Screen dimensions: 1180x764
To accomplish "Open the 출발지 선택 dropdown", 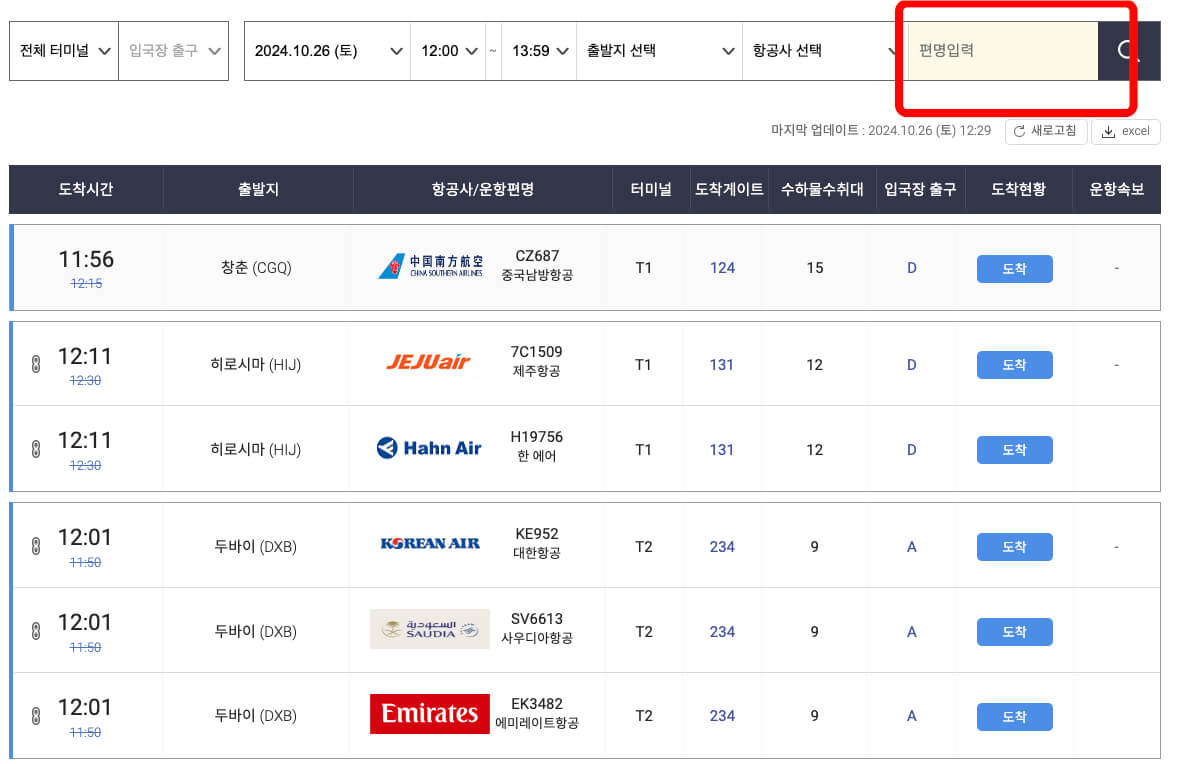I will pyautogui.click(x=660, y=51).
